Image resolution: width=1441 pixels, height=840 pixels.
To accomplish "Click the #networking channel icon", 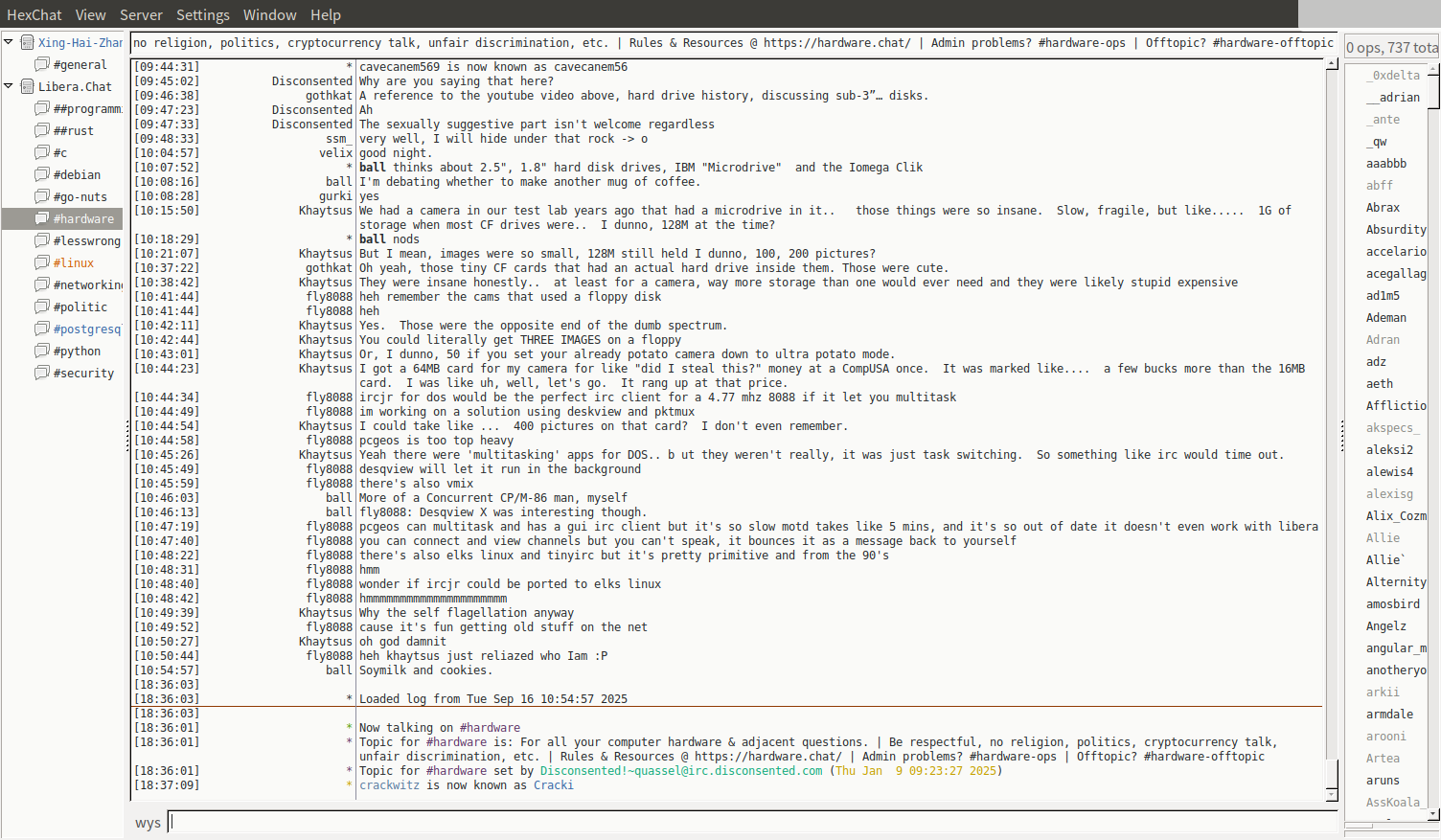I will point(42,284).
